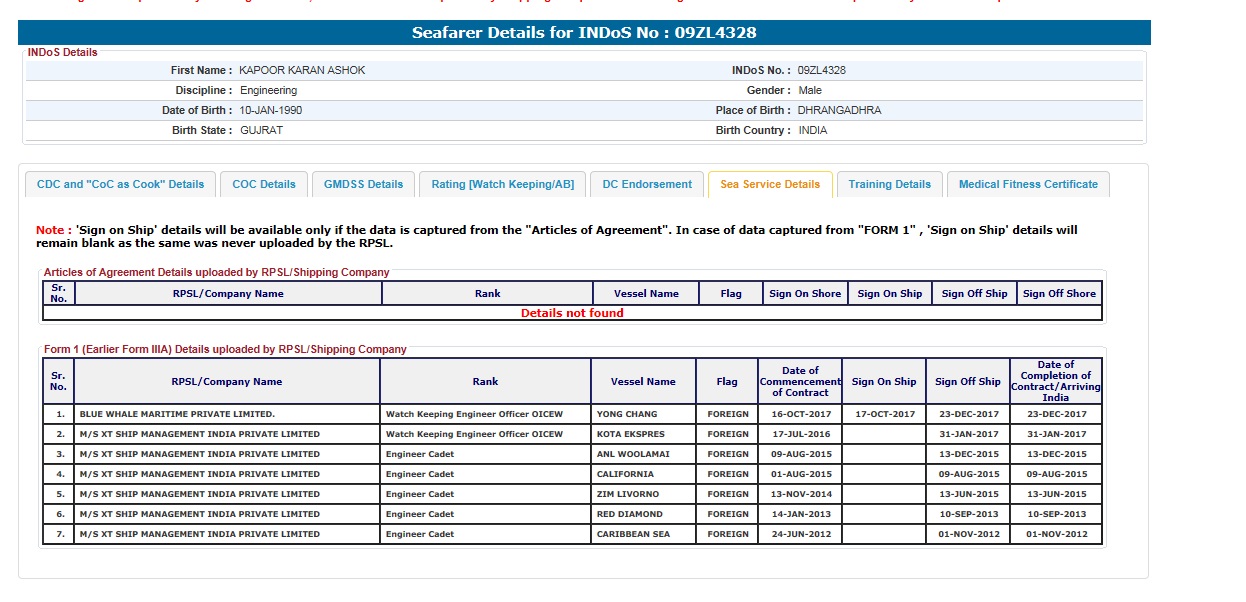Click the Seafarer Details title bar

click(584, 32)
